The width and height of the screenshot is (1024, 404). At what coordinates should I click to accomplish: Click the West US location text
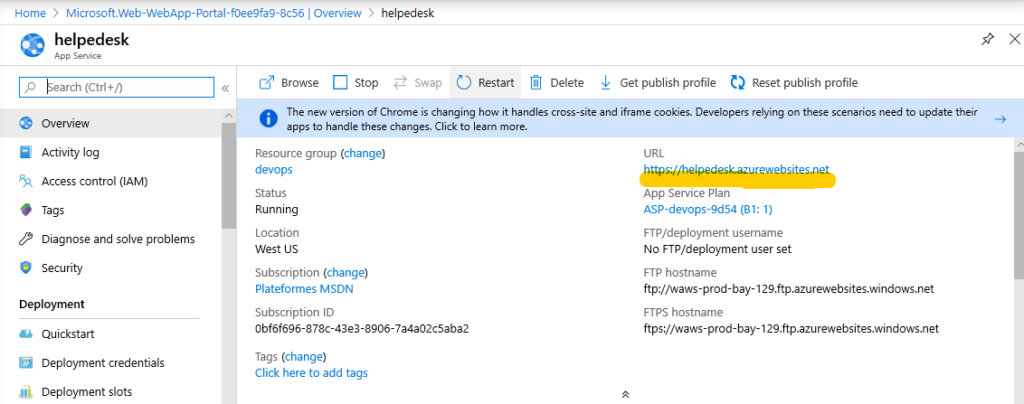[277, 249]
